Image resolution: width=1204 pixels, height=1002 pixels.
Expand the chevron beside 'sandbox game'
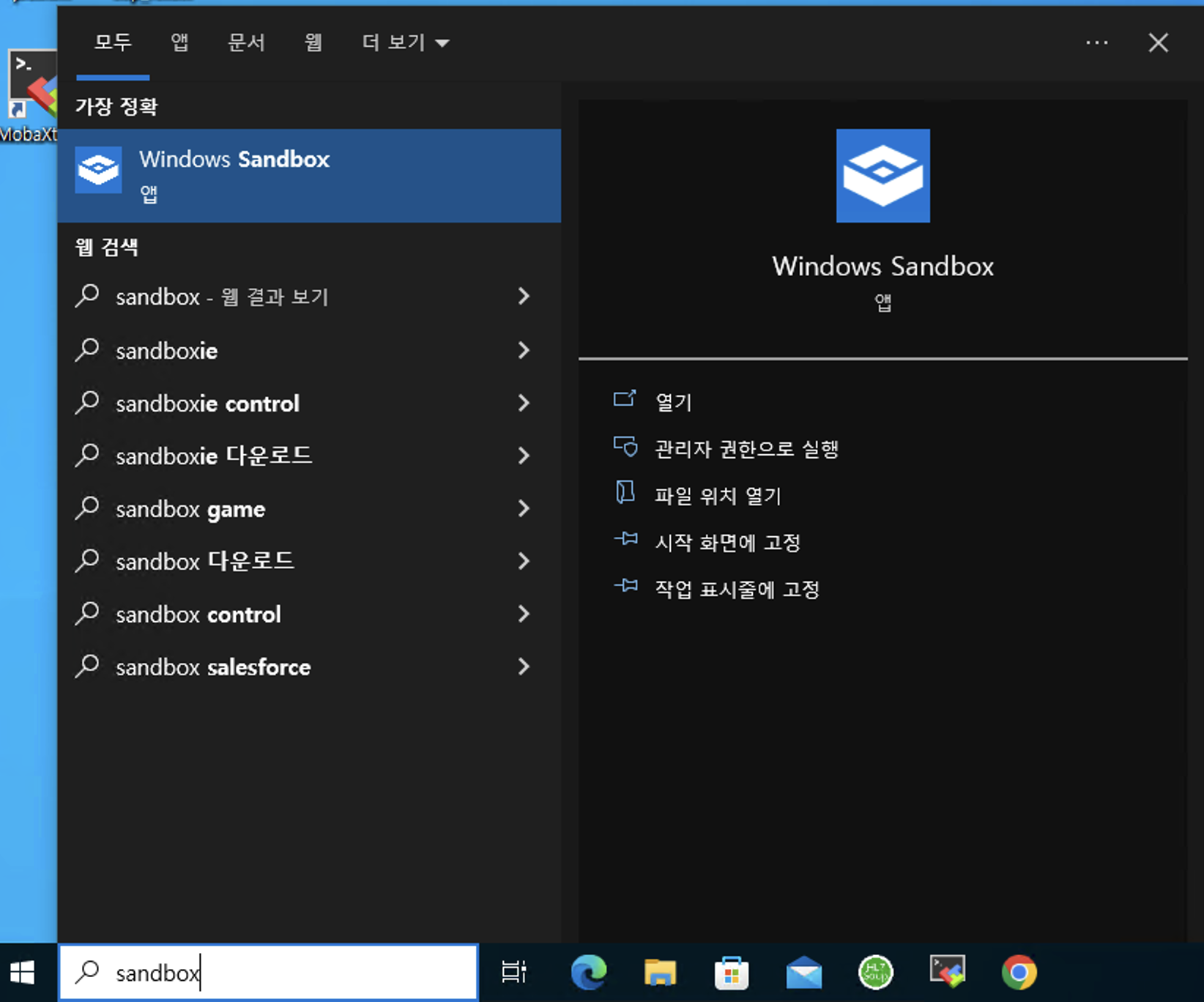click(x=523, y=508)
